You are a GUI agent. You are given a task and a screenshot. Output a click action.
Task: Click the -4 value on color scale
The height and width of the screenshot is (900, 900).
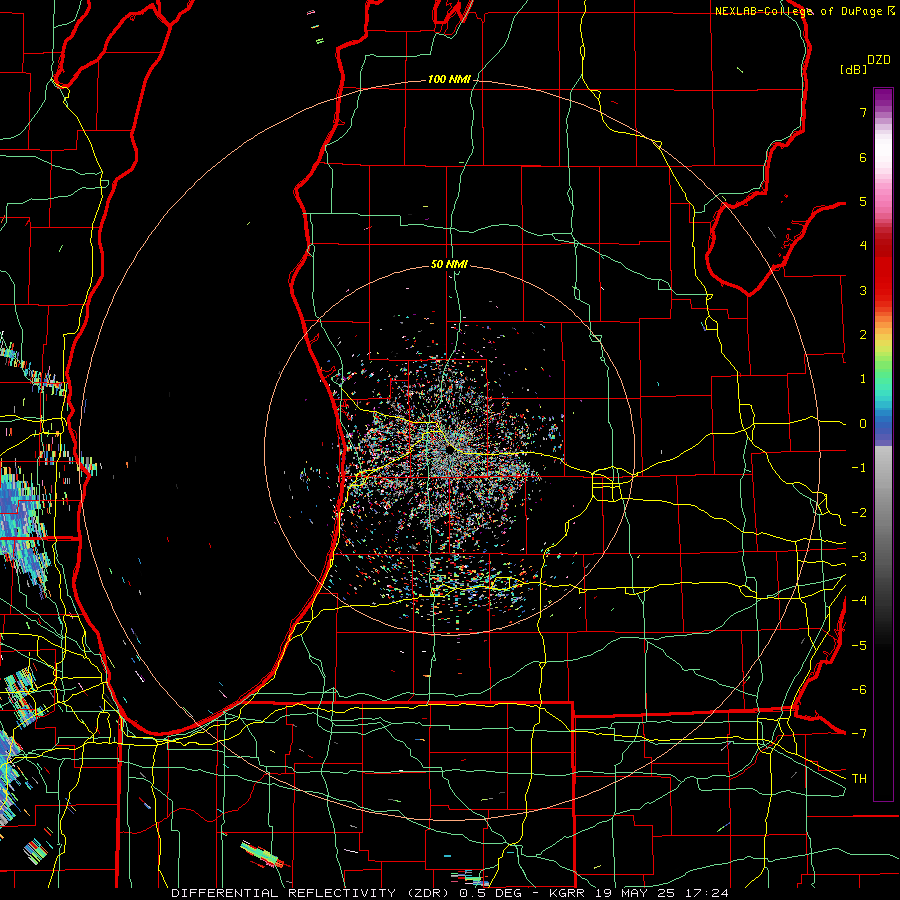tap(859, 601)
